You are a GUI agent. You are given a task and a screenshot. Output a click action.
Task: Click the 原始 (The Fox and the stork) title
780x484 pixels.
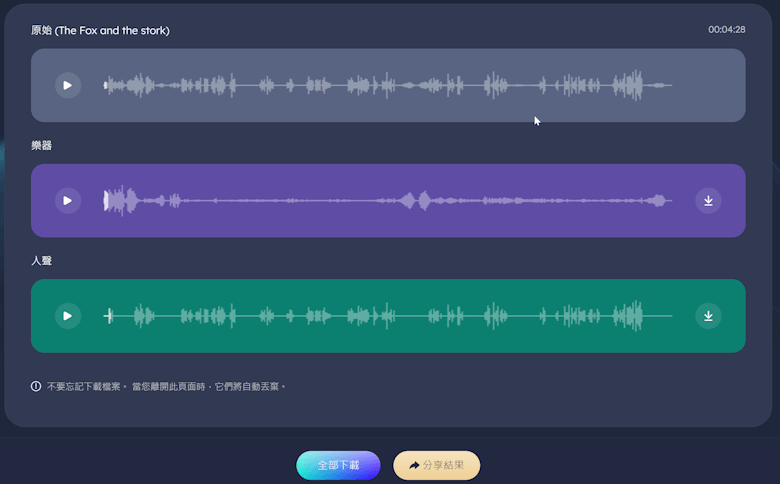[100, 30]
